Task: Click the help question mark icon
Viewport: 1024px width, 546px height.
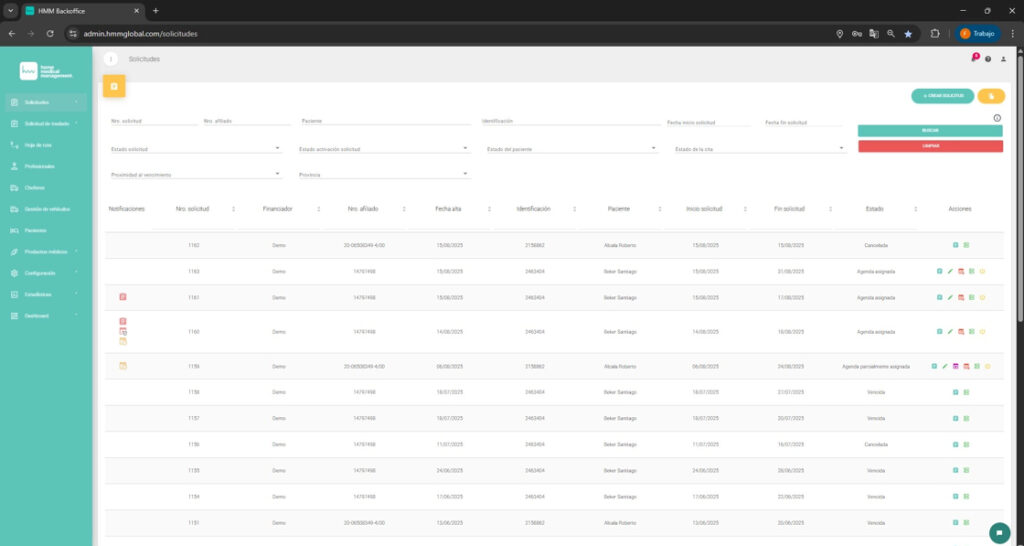Action: pos(988,59)
